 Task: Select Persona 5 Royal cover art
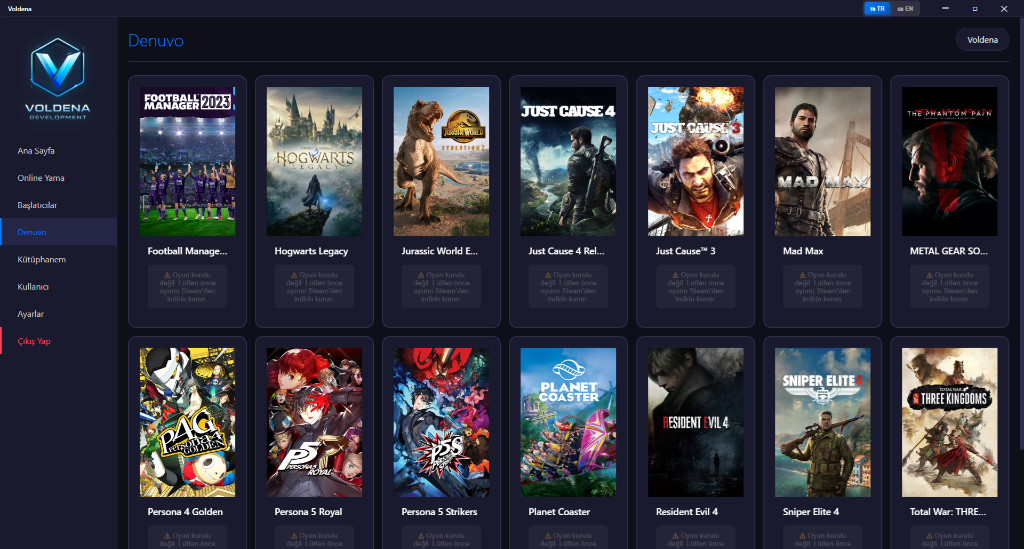tap(314, 422)
